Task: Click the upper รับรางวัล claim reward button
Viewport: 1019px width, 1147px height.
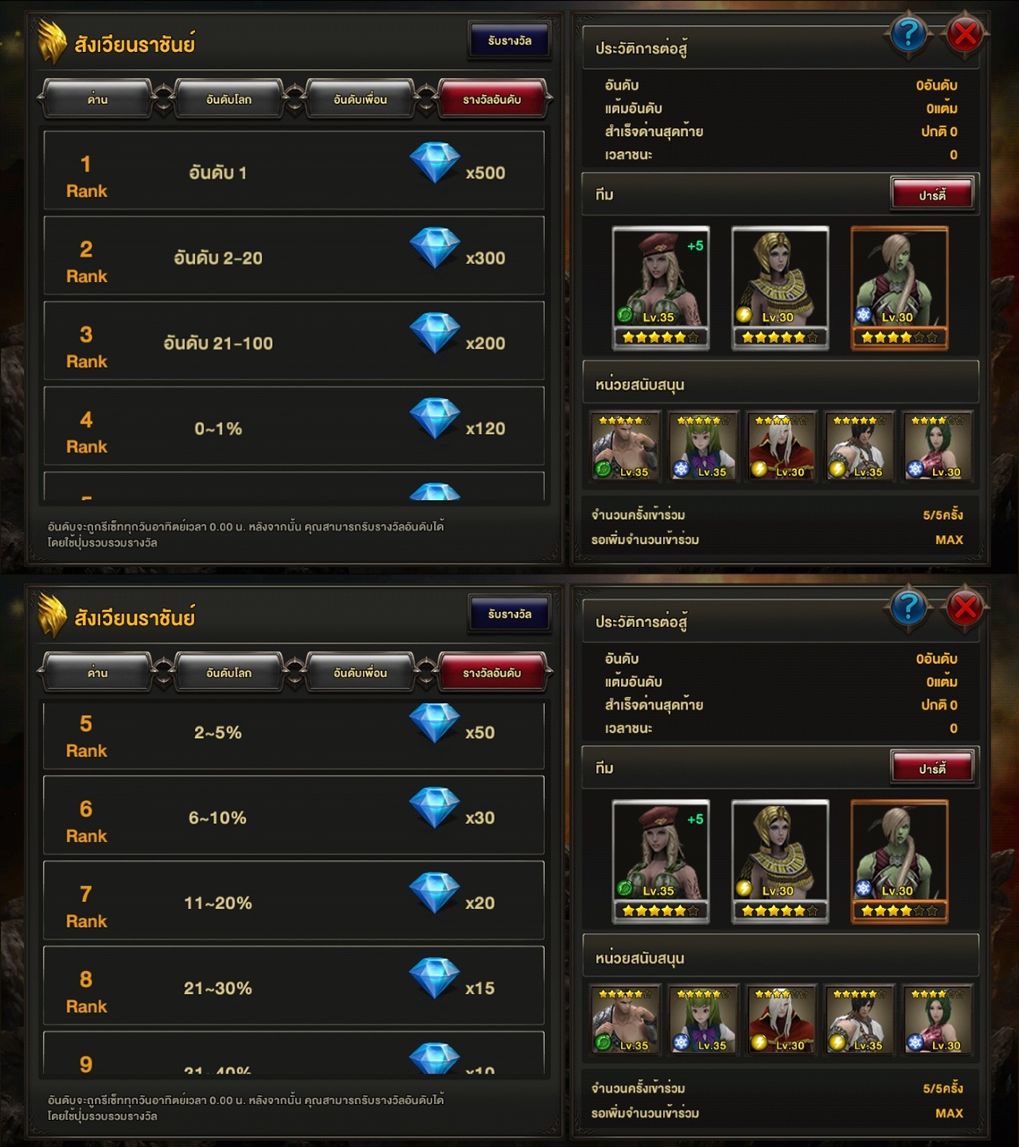Action: point(510,40)
